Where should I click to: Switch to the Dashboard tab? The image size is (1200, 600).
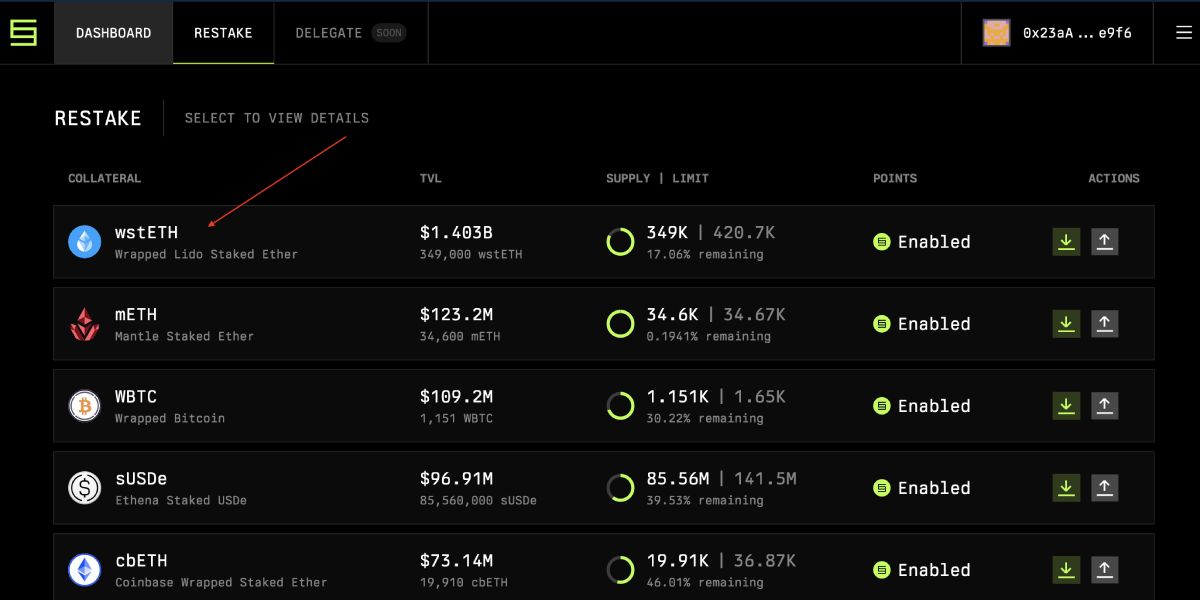[x=114, y=33]
